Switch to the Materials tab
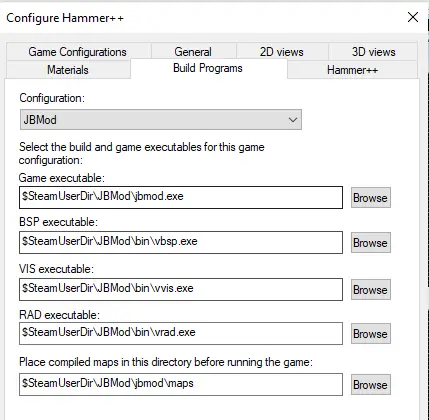Image resolution: width=429 pixels, height=420 pixels. point(68,70)
